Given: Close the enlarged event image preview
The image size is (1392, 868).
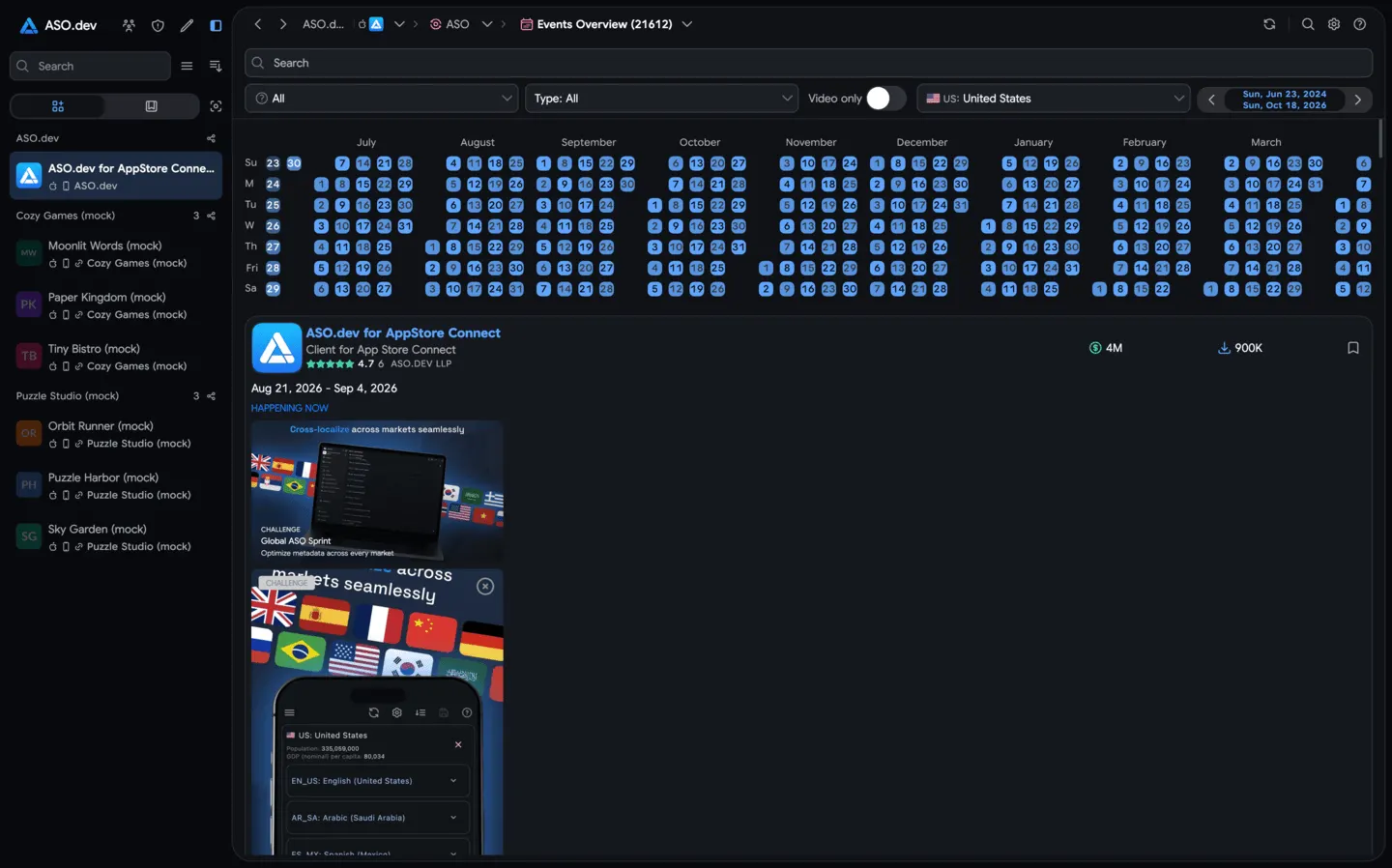Looking at the screenshot, I should 485,587.
